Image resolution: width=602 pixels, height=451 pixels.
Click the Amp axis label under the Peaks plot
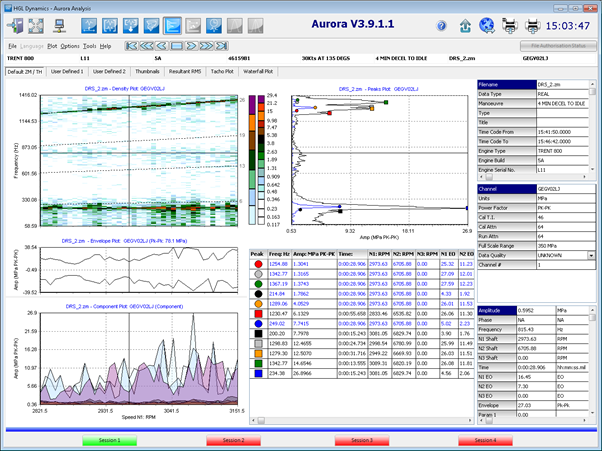pos(380,238)
